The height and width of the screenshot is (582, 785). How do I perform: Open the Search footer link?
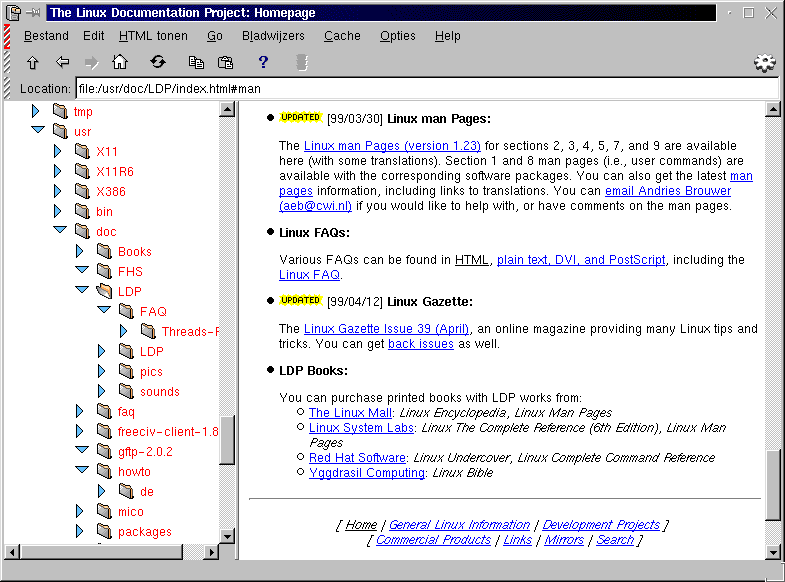coord(615,540)
